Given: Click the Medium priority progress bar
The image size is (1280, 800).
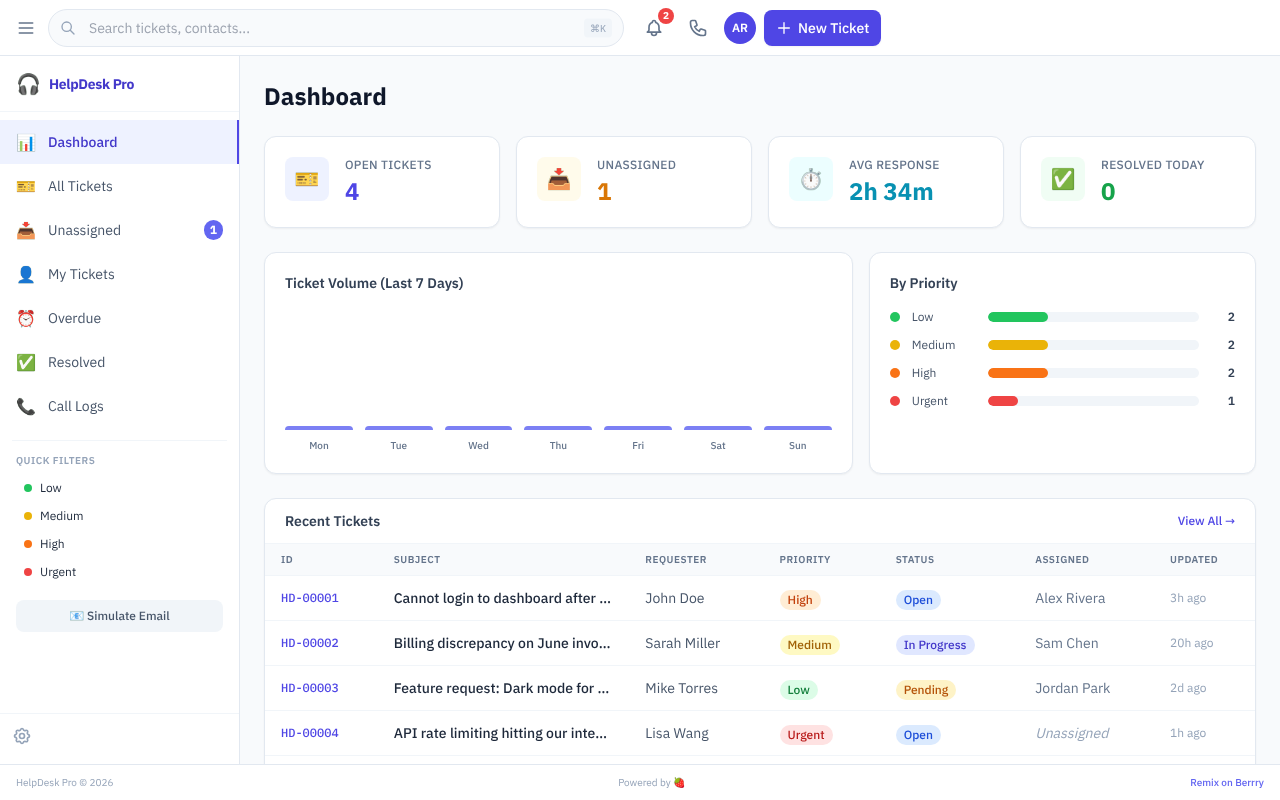Looking at the screenshot, I should click(x=1093, y=345).
